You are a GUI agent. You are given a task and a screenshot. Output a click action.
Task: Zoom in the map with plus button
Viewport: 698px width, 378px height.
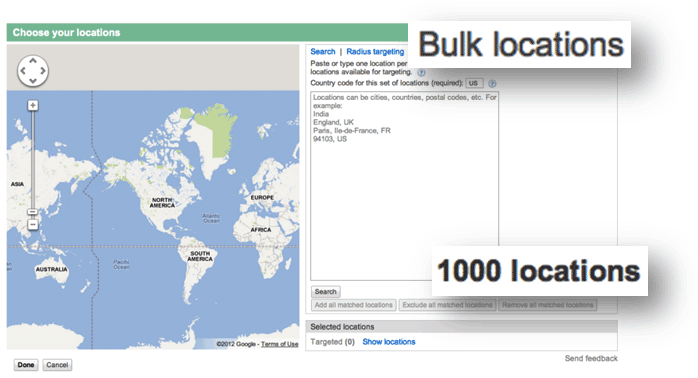click(x=32, y=105)
